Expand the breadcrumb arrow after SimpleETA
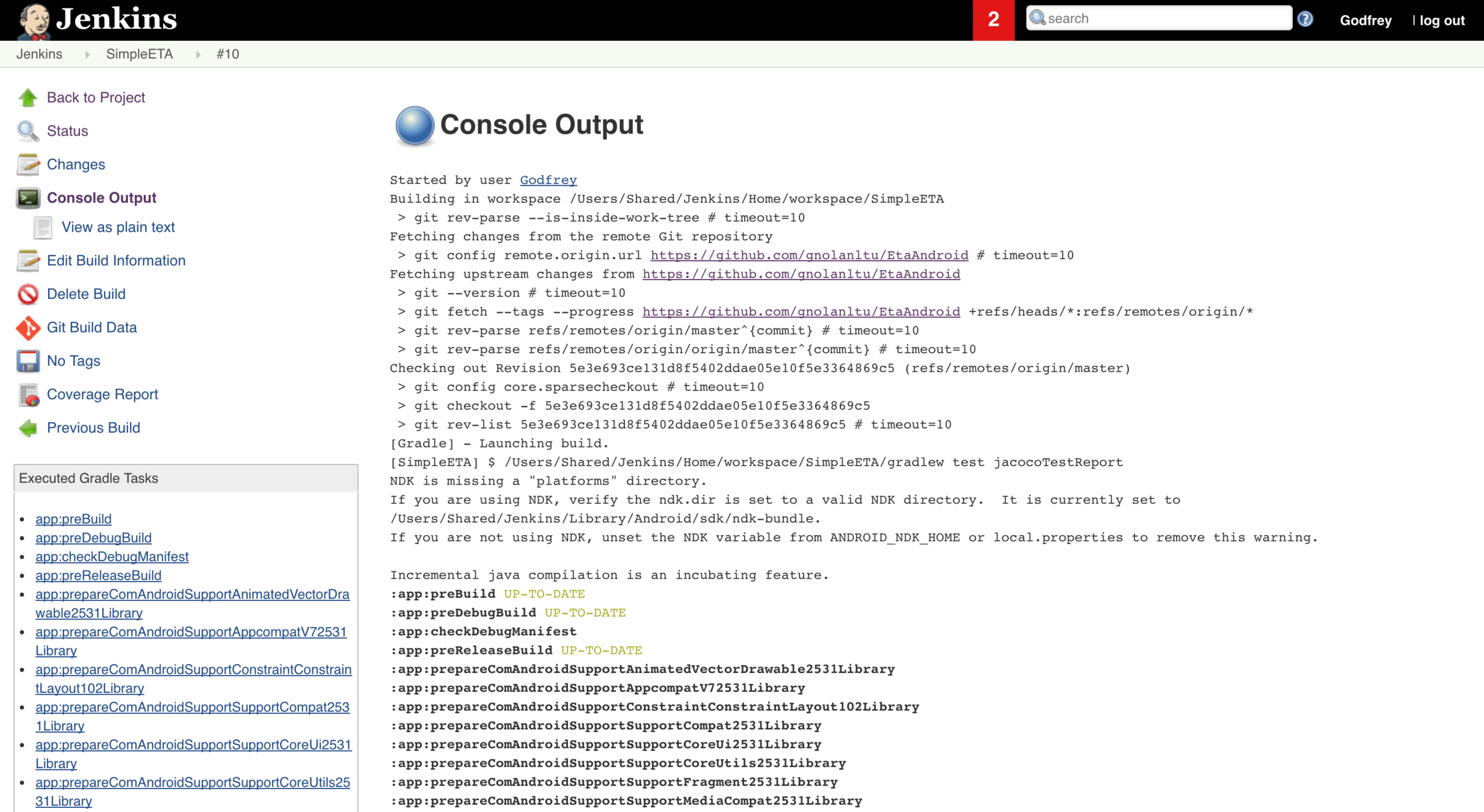 point(199,54)
